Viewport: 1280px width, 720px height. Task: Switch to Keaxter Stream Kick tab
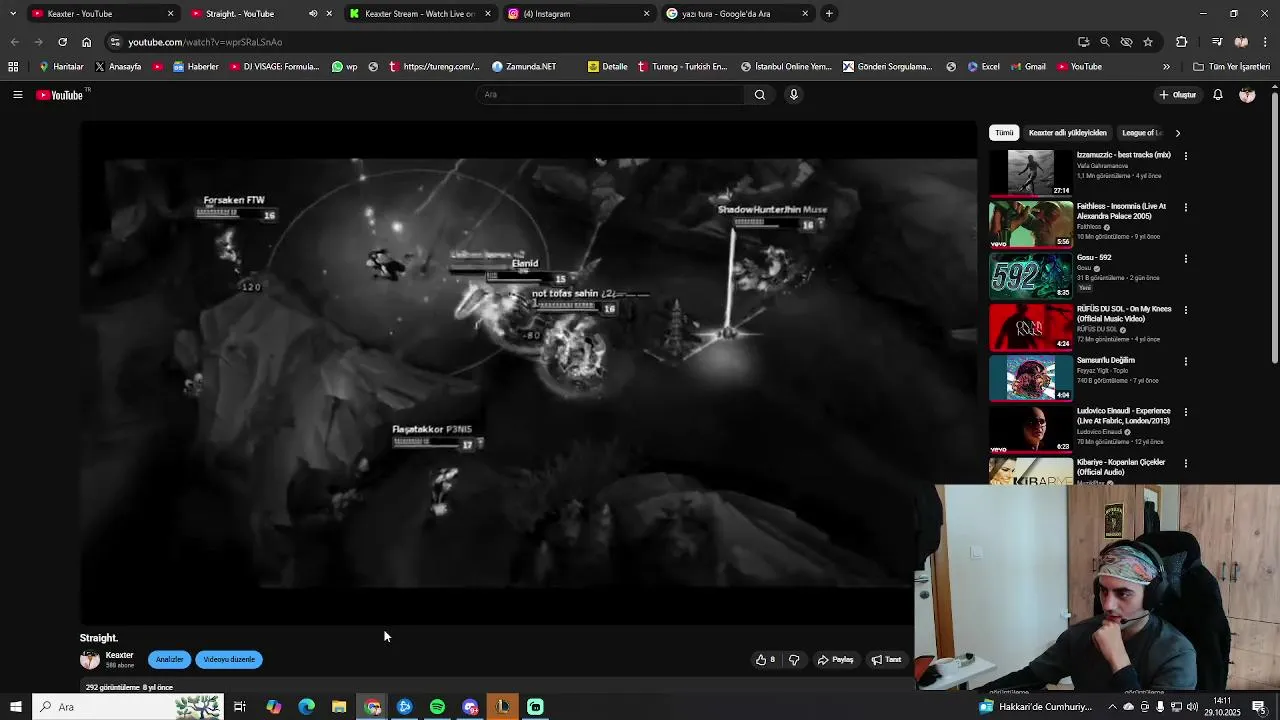pyautogui.click(x=420, y=14)
